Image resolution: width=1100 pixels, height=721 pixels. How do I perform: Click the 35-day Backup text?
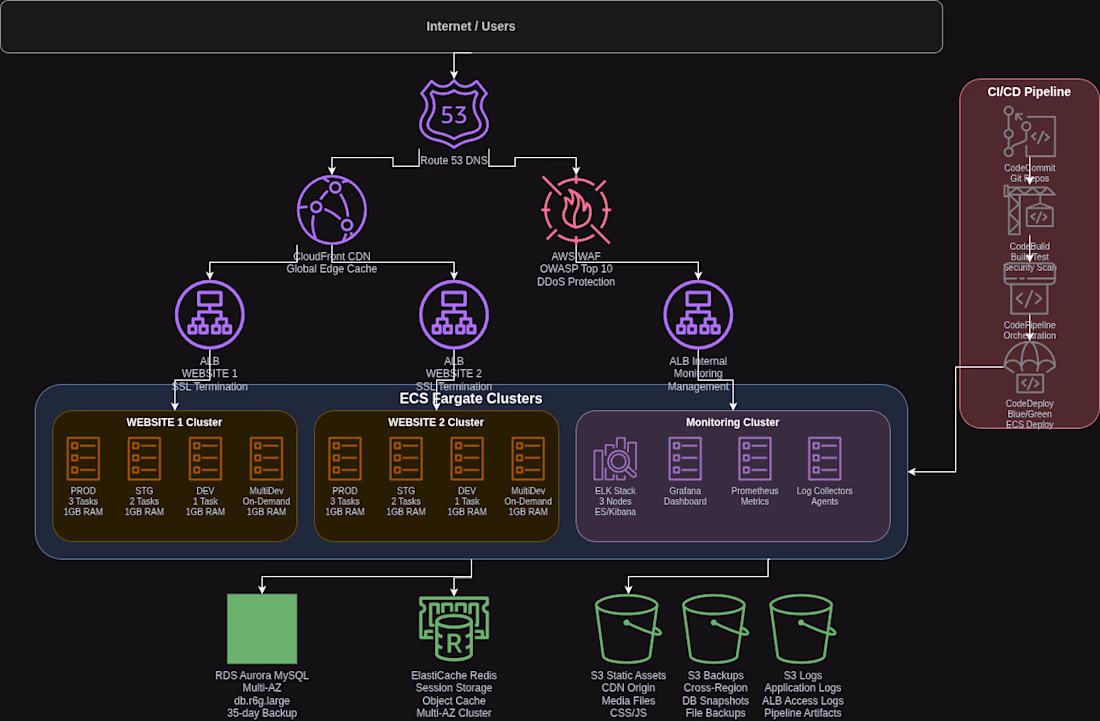pyautogui.click(x=262, y=713)
